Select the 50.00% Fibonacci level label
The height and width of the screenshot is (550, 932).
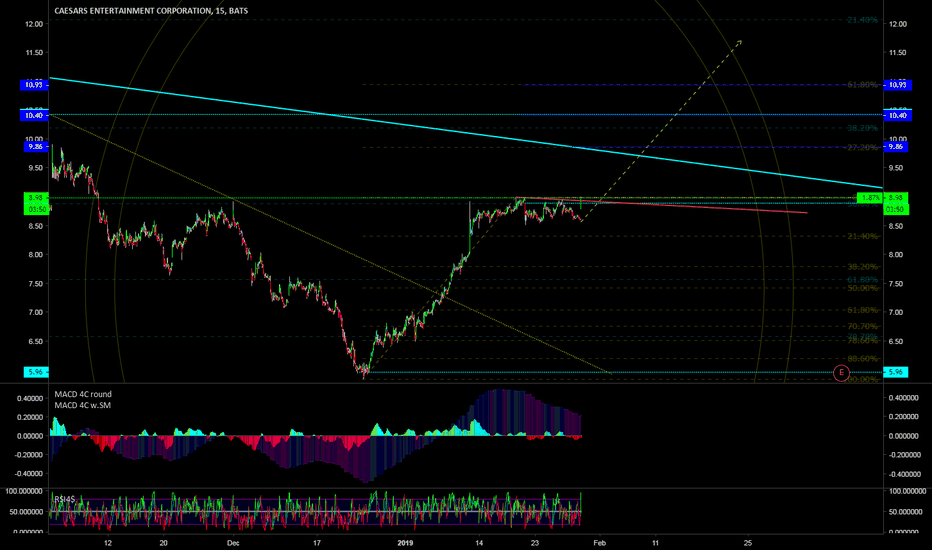[862, 288]
